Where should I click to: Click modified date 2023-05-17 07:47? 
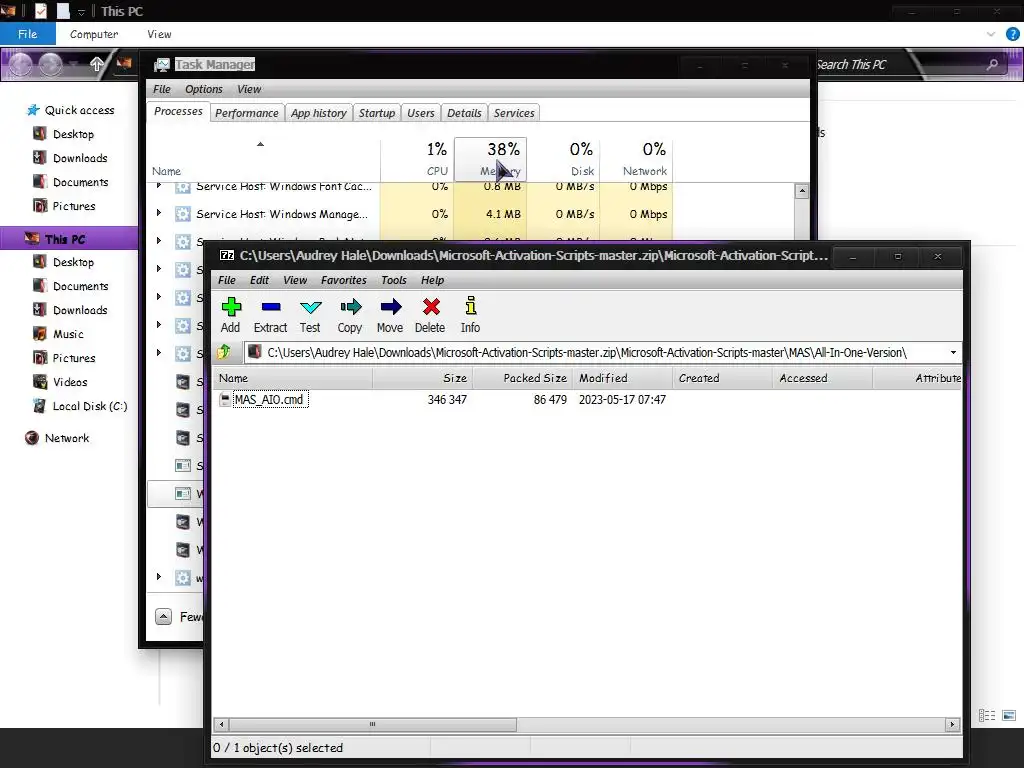coord(622,400)
